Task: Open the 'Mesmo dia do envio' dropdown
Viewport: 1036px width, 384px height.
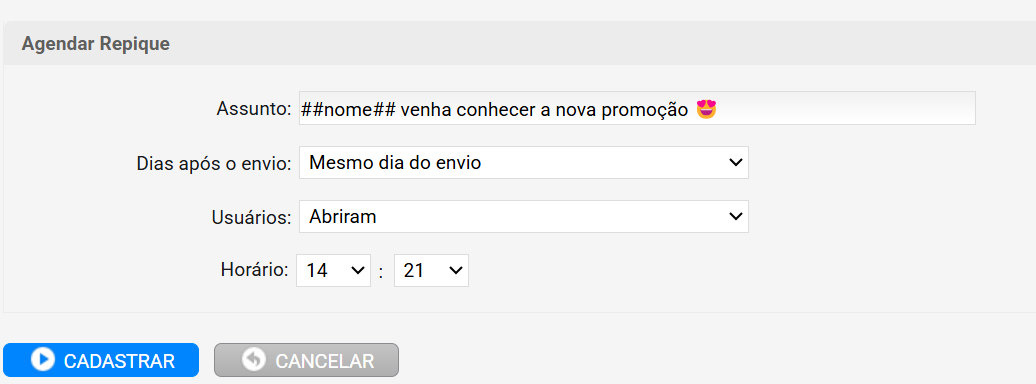Action: pos(524,163)
